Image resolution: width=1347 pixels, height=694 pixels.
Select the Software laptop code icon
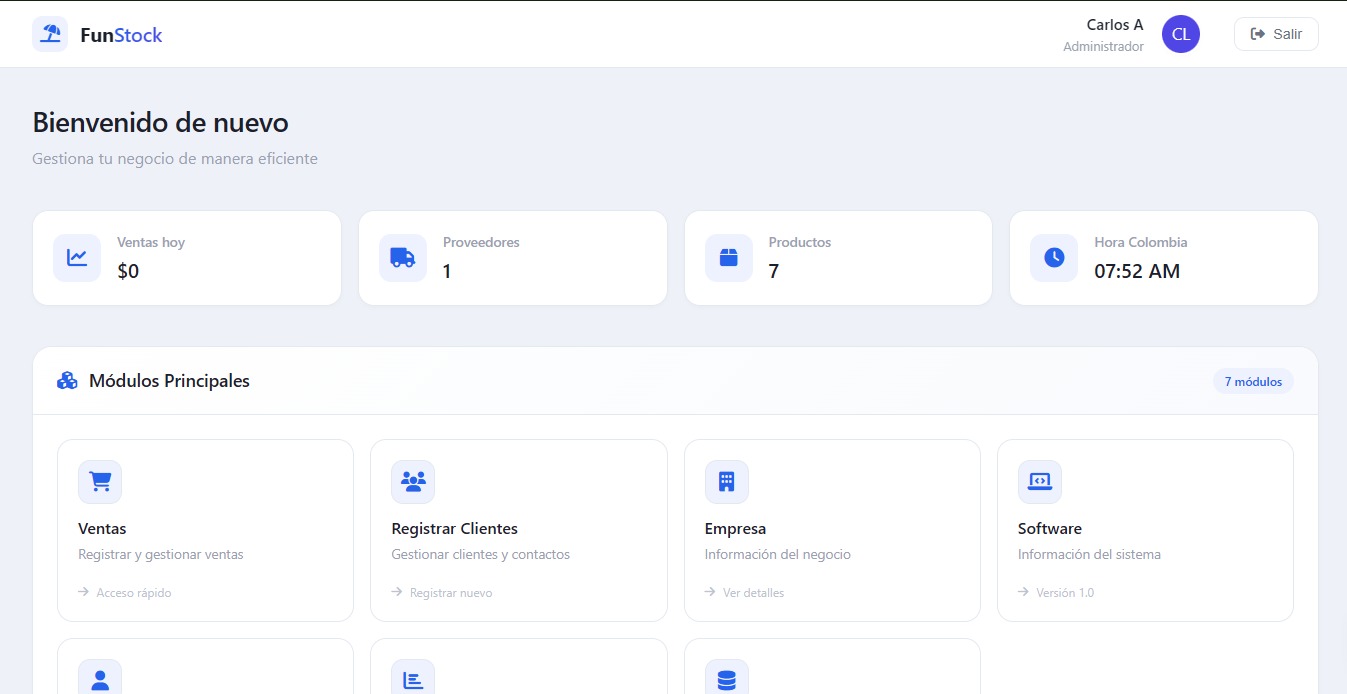pyautogui.click(x=1040, y=482)
